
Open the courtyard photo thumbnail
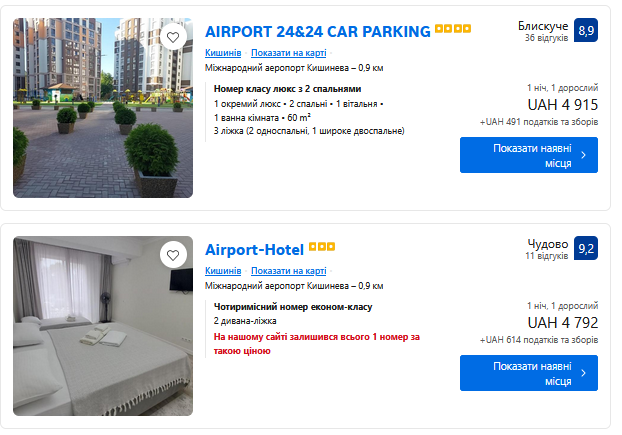[103, 108]
